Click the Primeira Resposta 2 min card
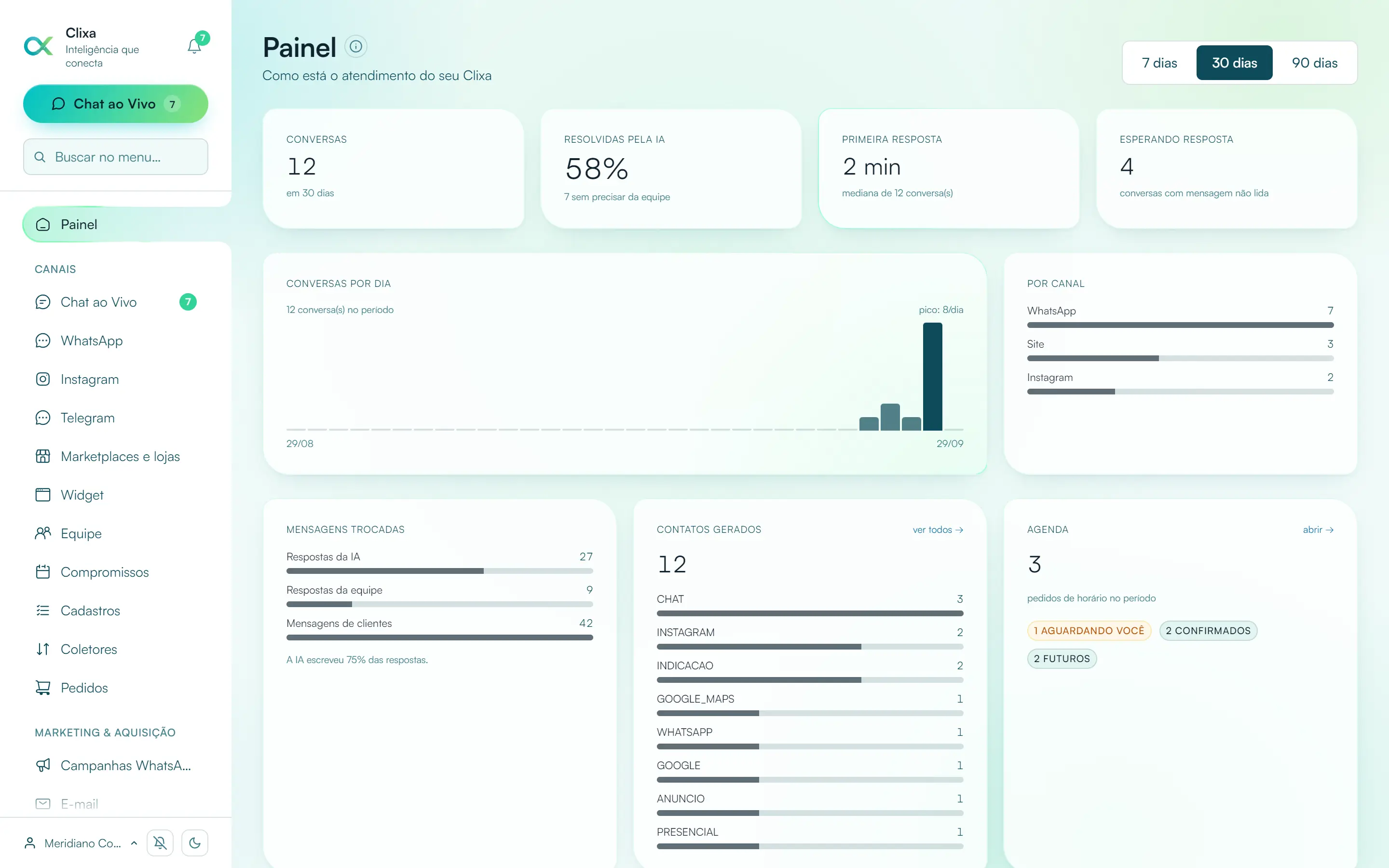The width and height of the screenshot is (1389, 868). (949, 169)
